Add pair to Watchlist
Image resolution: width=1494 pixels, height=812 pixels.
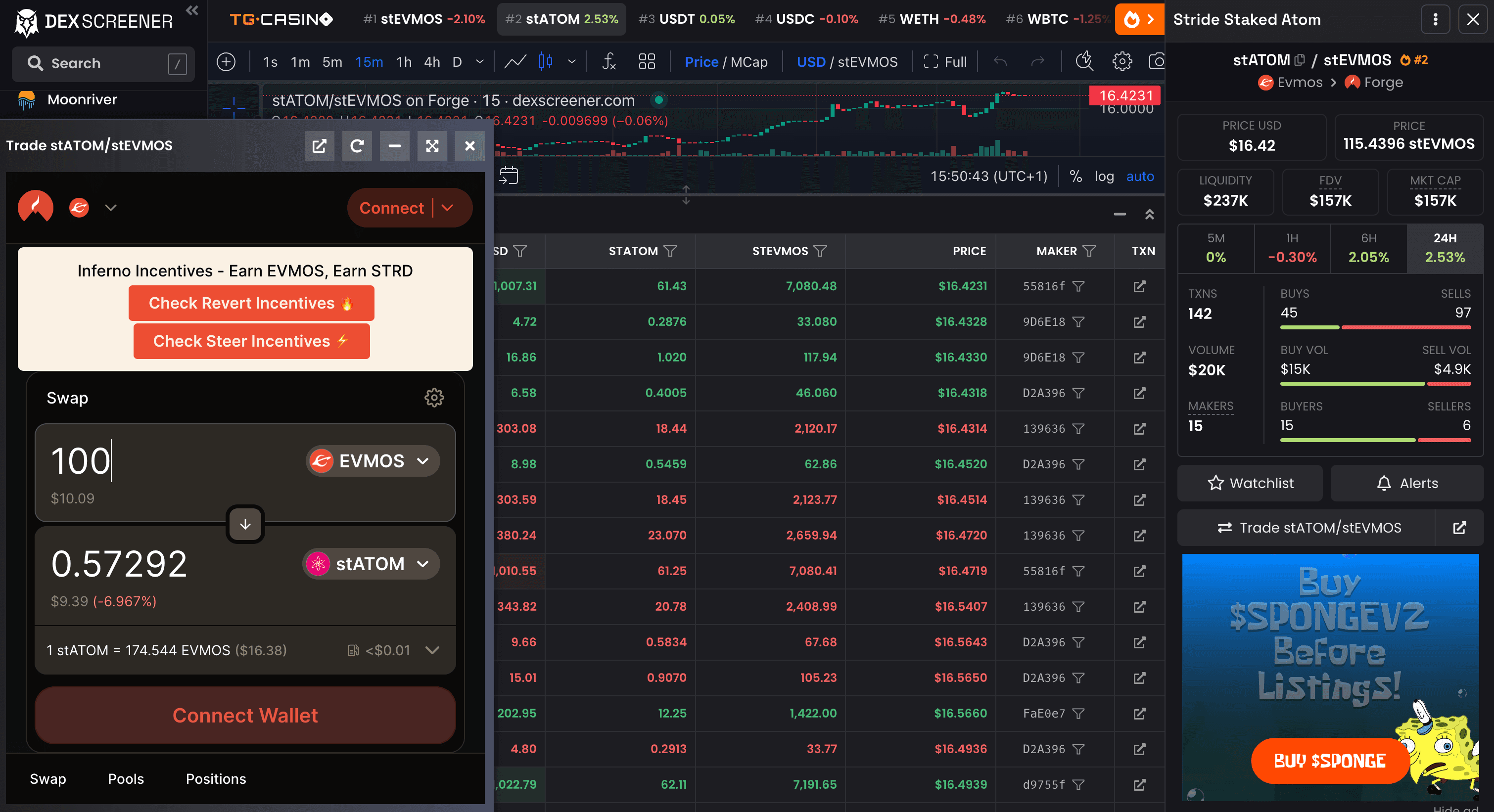(1250, 483)
